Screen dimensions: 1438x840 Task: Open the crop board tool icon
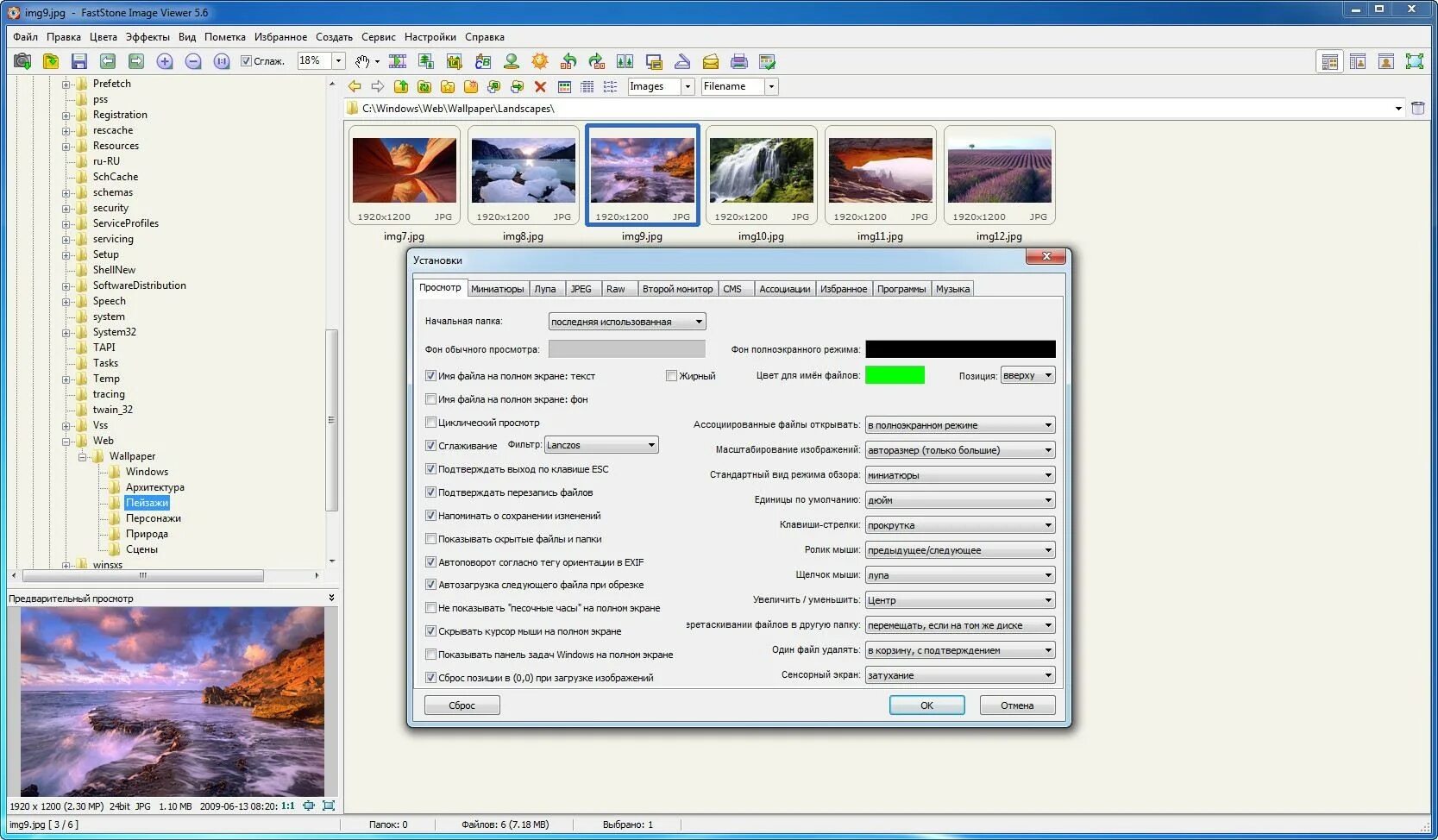[x=455, y=61]
